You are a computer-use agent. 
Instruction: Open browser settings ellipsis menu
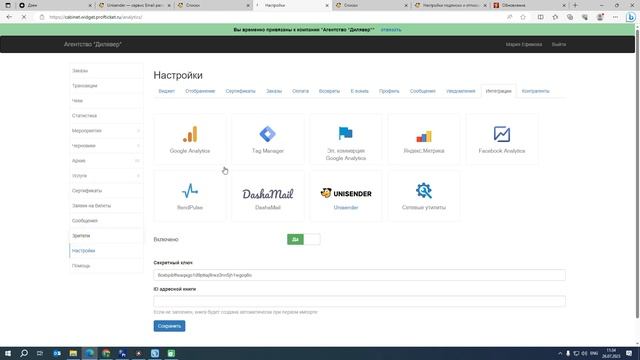[615, 17]
